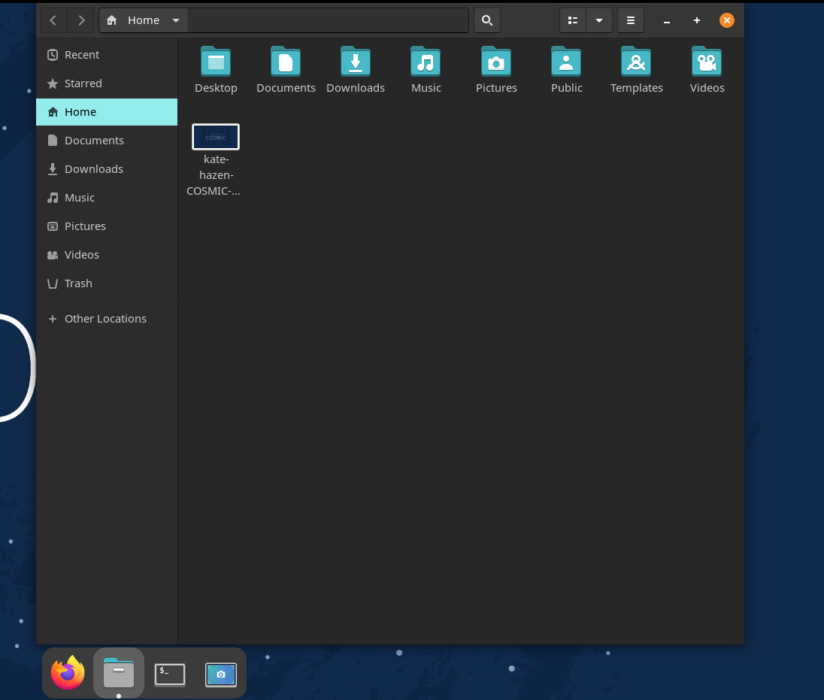Viewport: 824px width, 700px height.
Task: Click the Files icon in the dock
Action: coord(119,673)
